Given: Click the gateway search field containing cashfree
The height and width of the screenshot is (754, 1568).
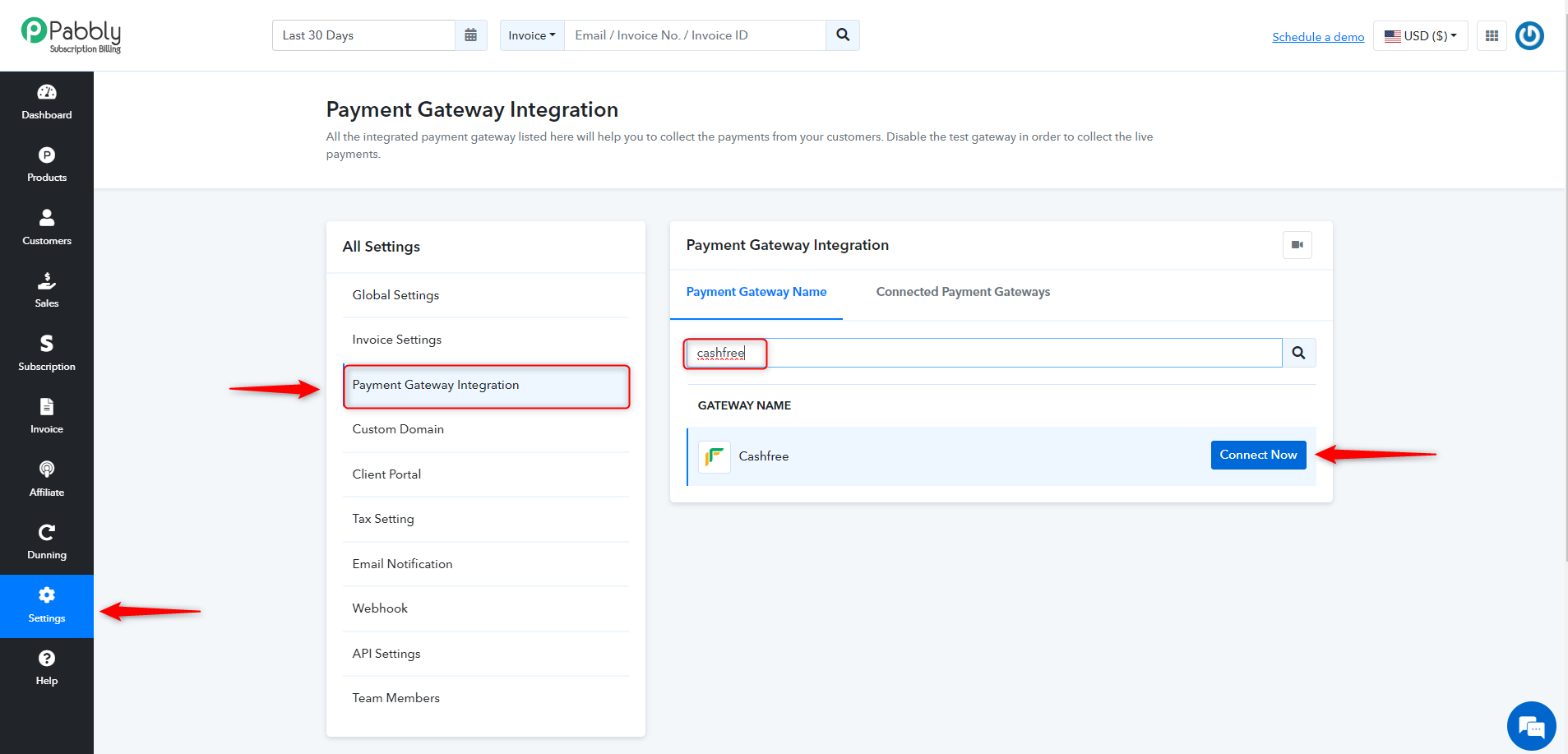Looking at the screenshot, I should tap(983, 353).
